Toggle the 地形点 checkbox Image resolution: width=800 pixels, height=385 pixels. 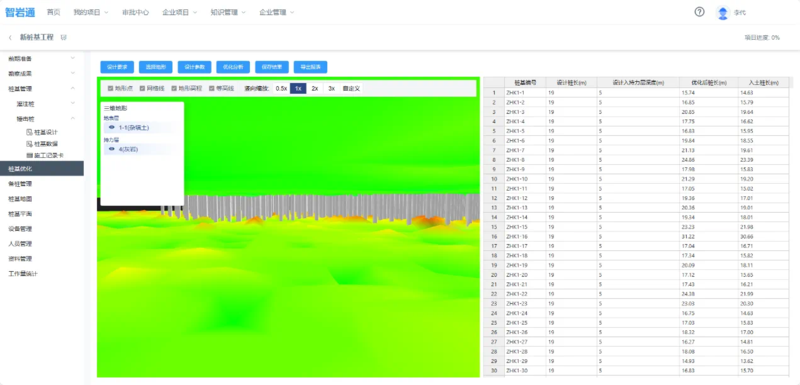110,88
